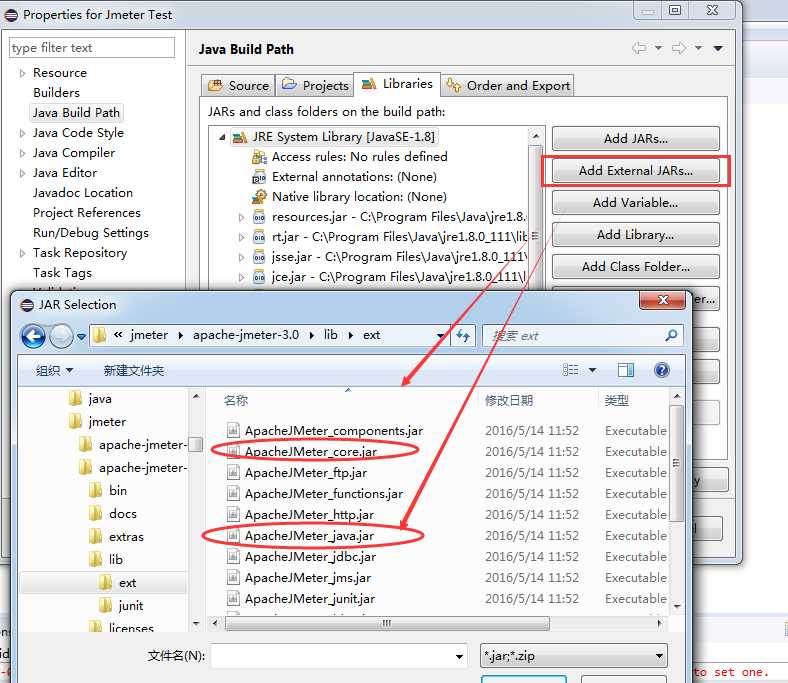Sort by 类型 column header

[617, 401]
